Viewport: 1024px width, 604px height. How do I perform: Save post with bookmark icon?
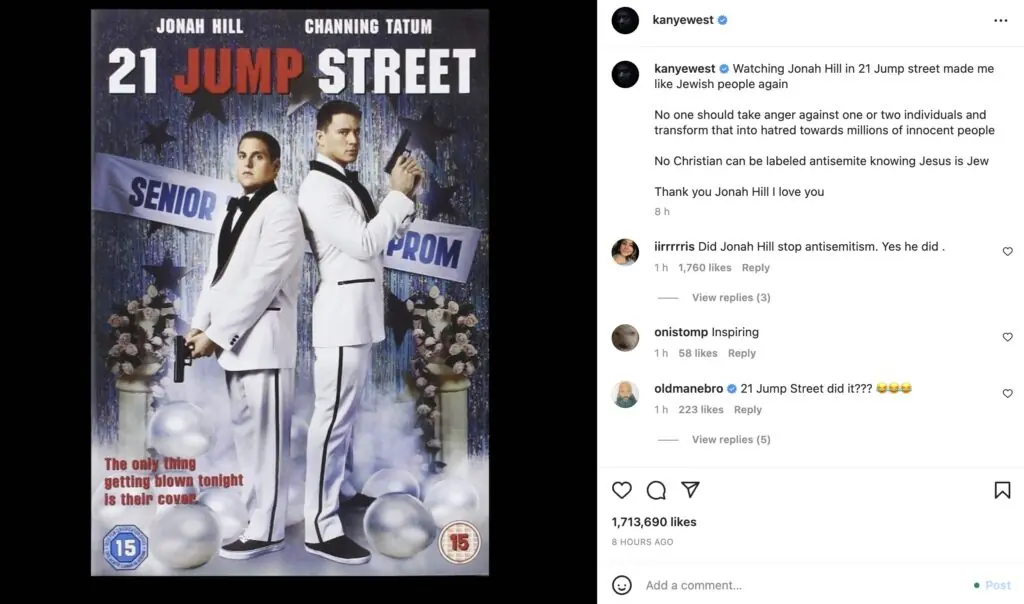tap(1001, 490)
